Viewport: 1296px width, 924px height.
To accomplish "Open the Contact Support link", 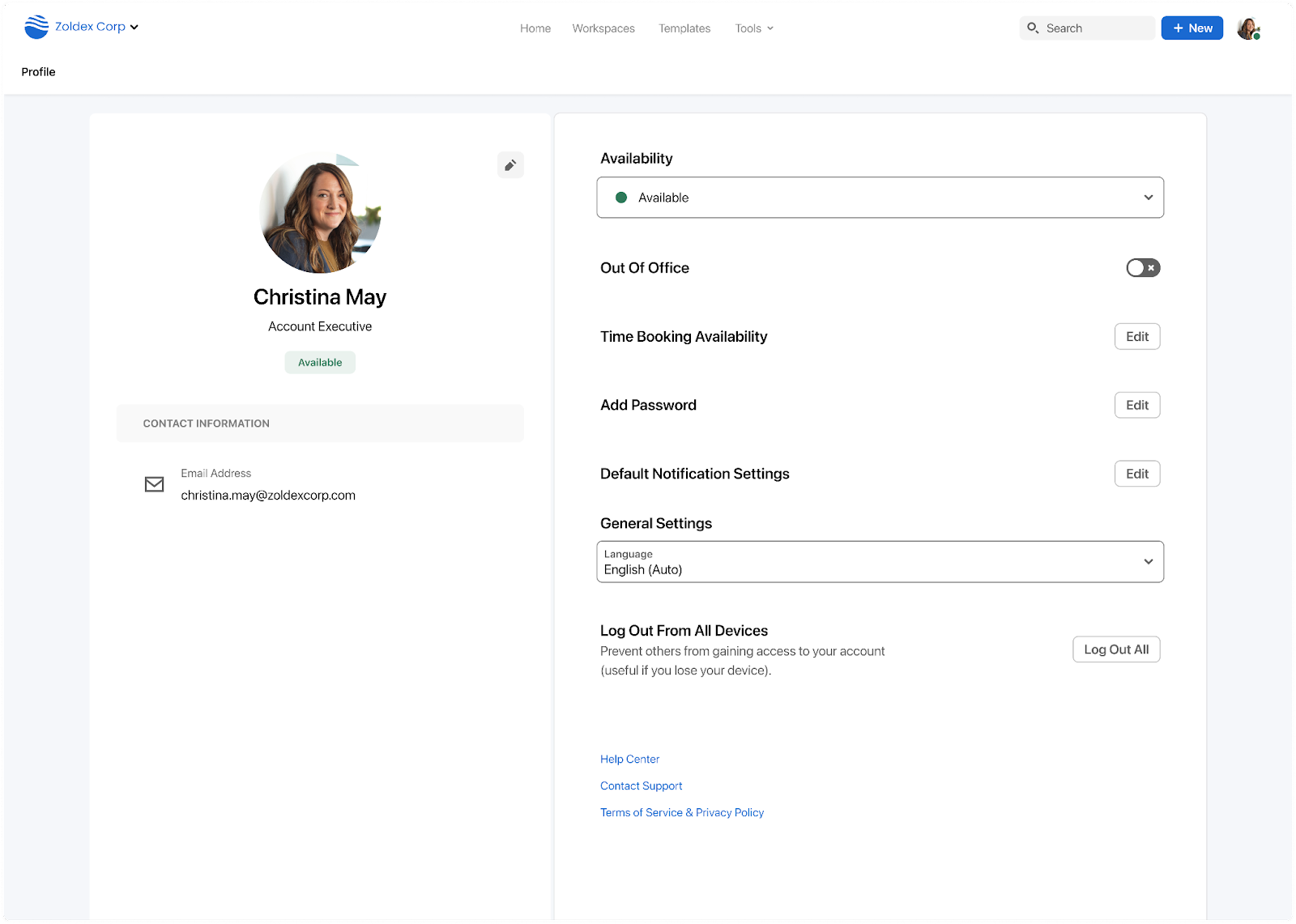I will pos(641,785).
